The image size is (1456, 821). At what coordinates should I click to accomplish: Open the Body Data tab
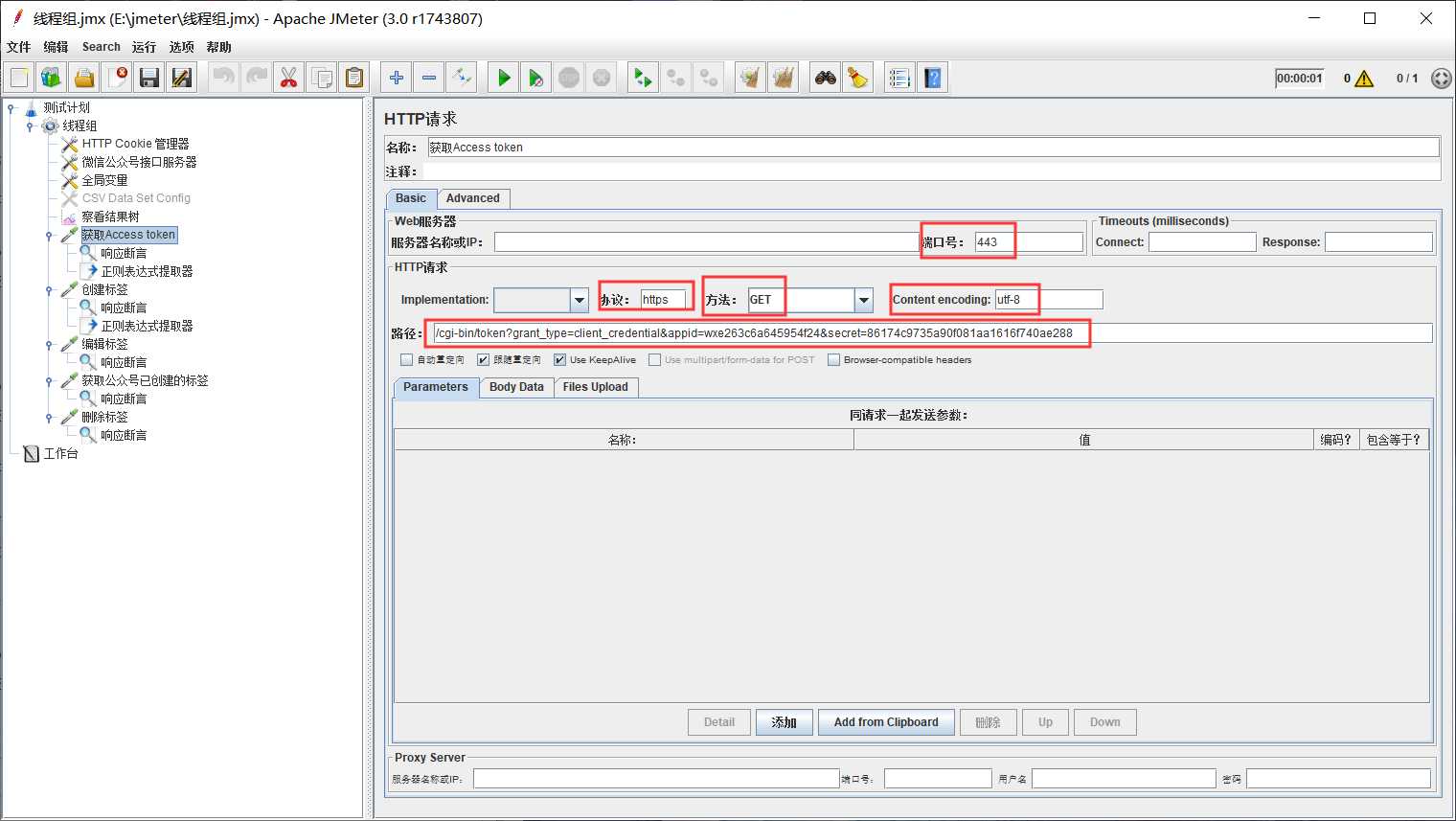515,387
